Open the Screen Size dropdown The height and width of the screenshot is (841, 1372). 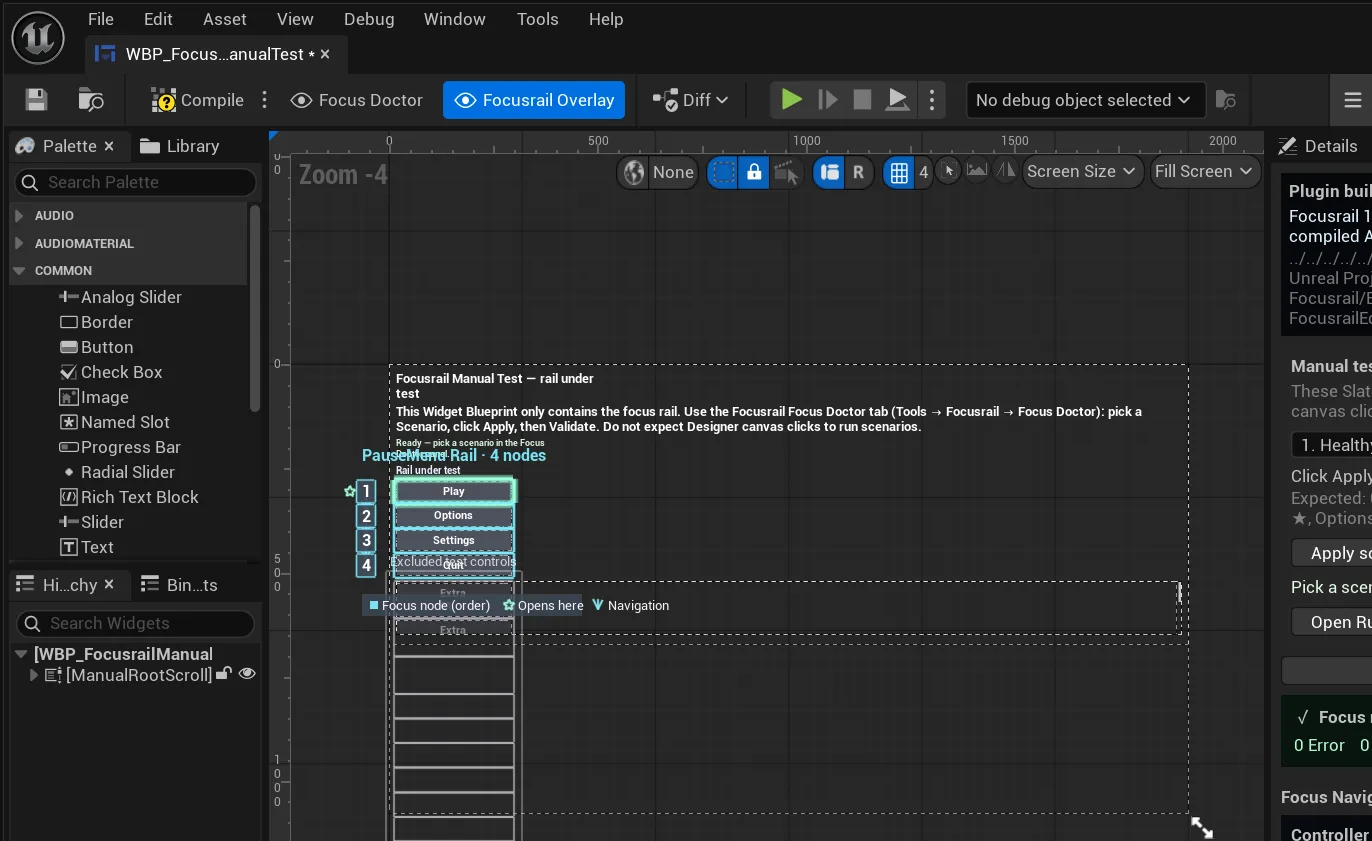pos(1083,171)
